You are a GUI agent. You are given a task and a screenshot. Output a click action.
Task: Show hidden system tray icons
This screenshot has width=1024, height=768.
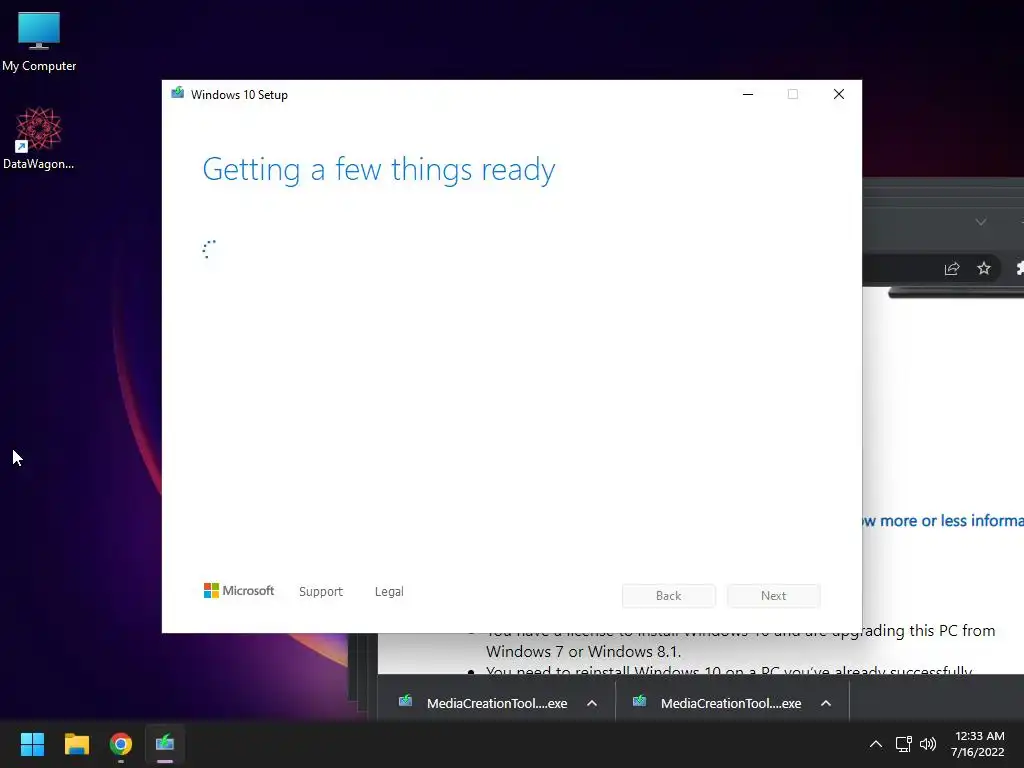click(x=876, y=744)
